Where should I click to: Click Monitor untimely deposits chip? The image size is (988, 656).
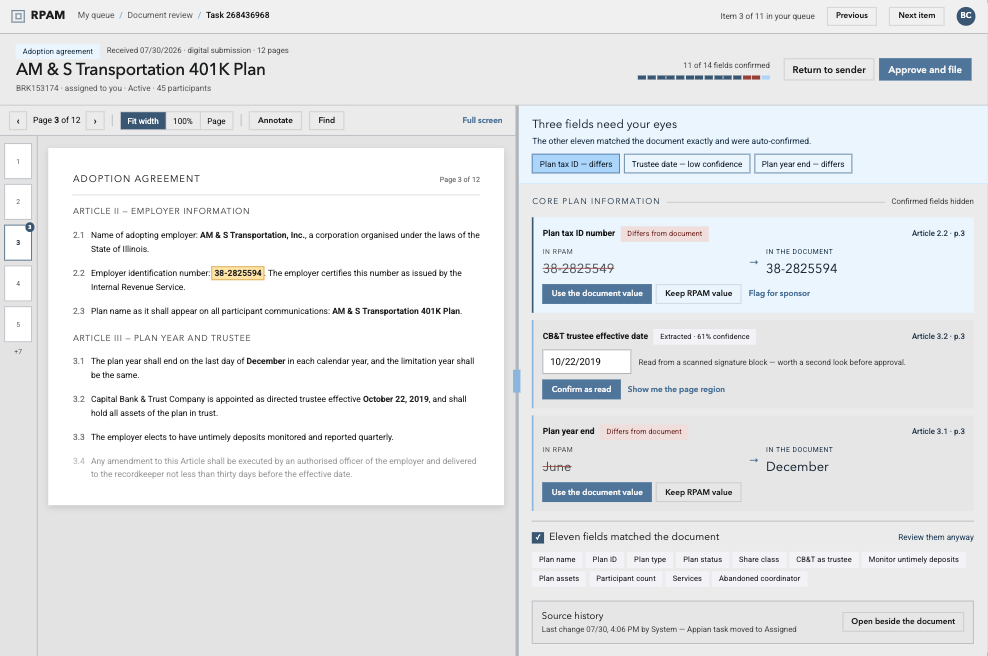pos(913,560)
